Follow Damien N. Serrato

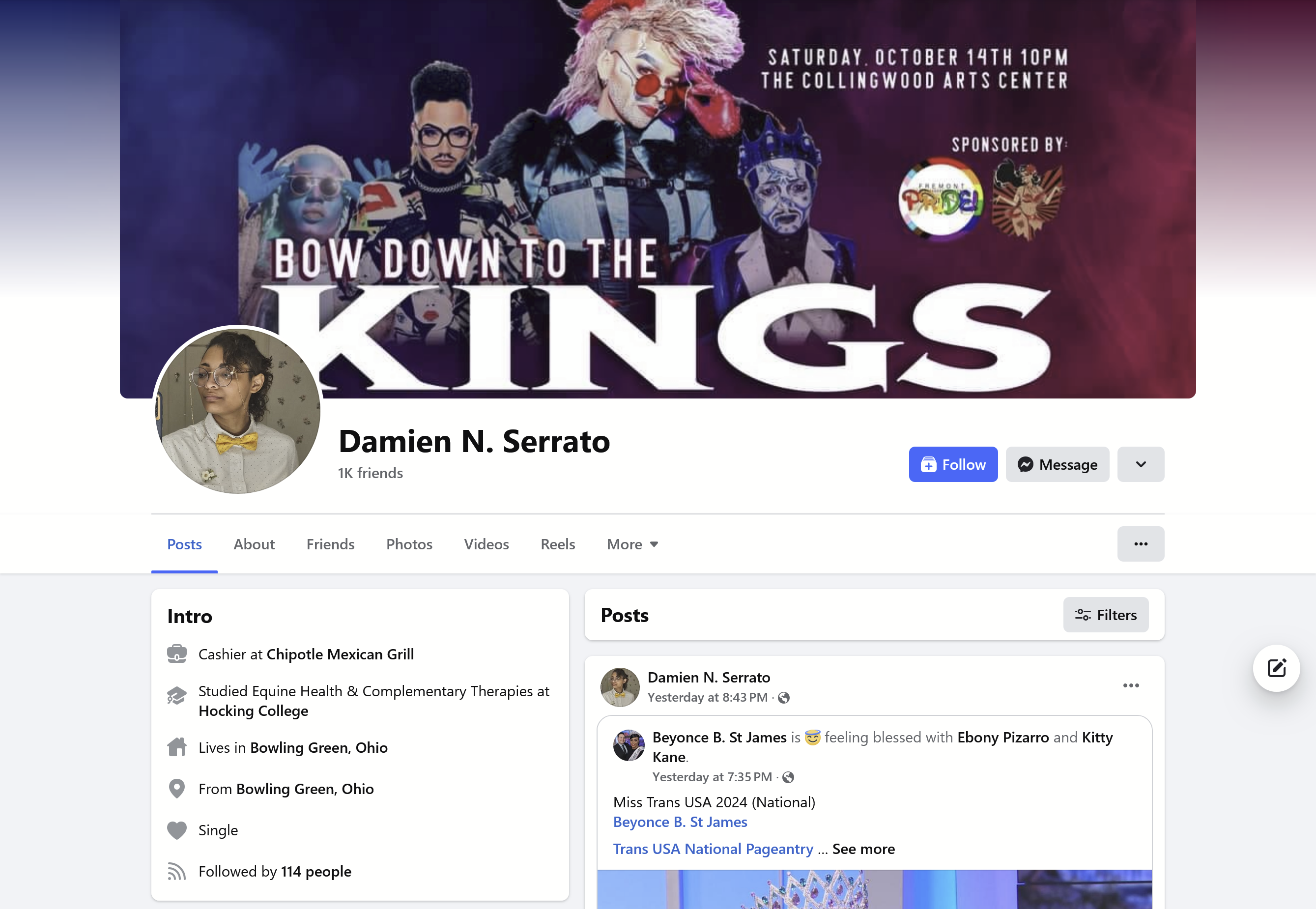(x=953, y=464)
